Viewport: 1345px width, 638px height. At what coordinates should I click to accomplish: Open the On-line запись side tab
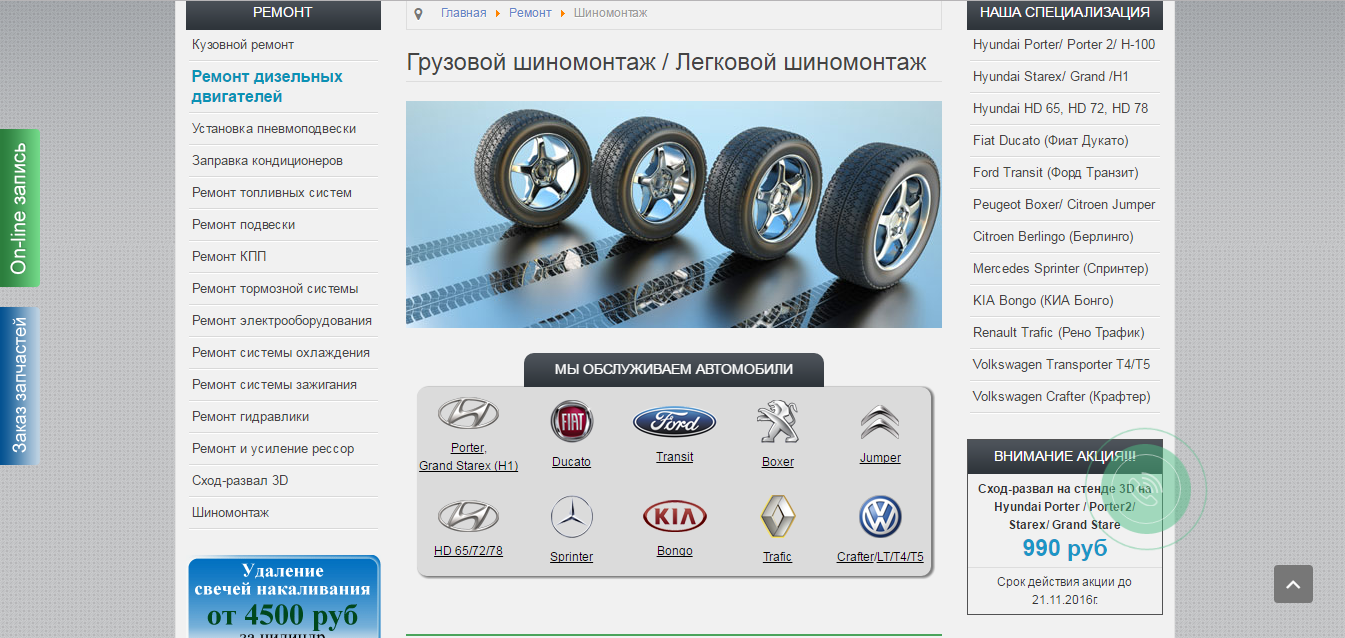coord(20,208)
